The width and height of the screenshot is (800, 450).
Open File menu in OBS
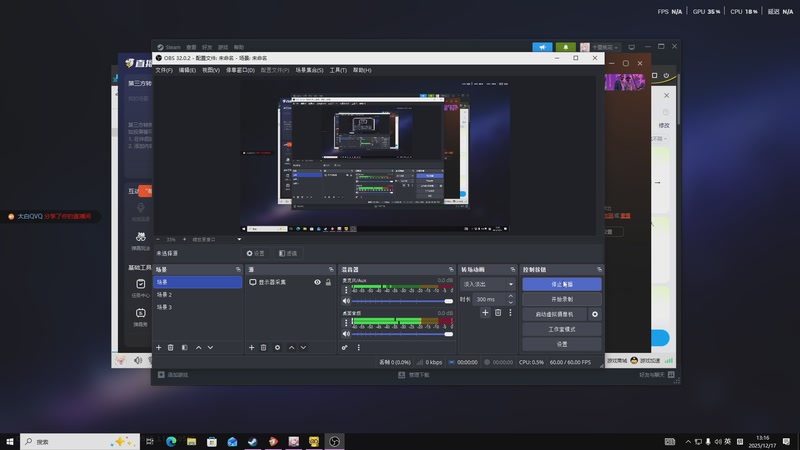(x=164, y=70)
